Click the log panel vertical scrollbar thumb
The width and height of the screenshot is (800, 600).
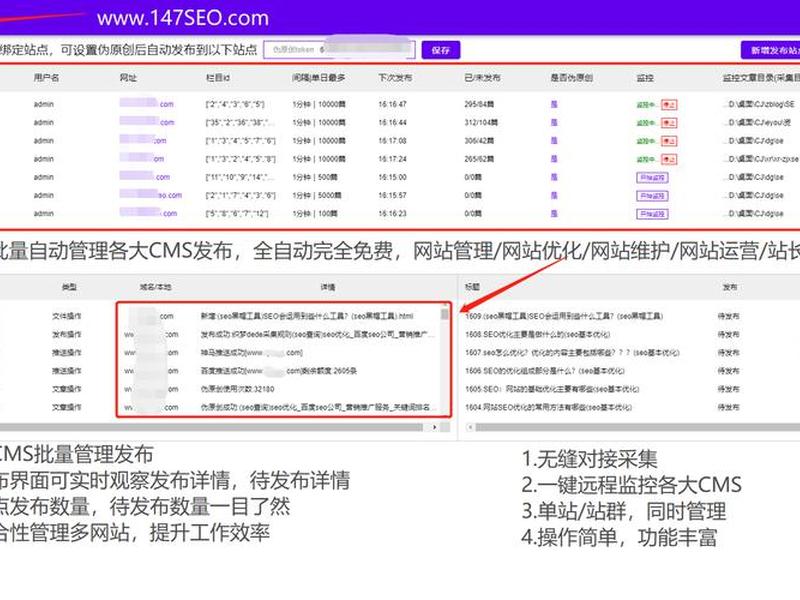(445, 313)
